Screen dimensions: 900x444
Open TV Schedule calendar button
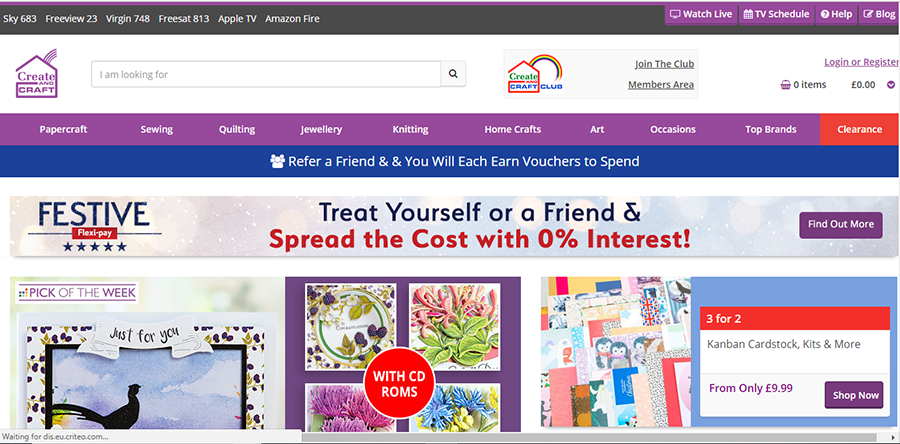(x=776, y=14)
